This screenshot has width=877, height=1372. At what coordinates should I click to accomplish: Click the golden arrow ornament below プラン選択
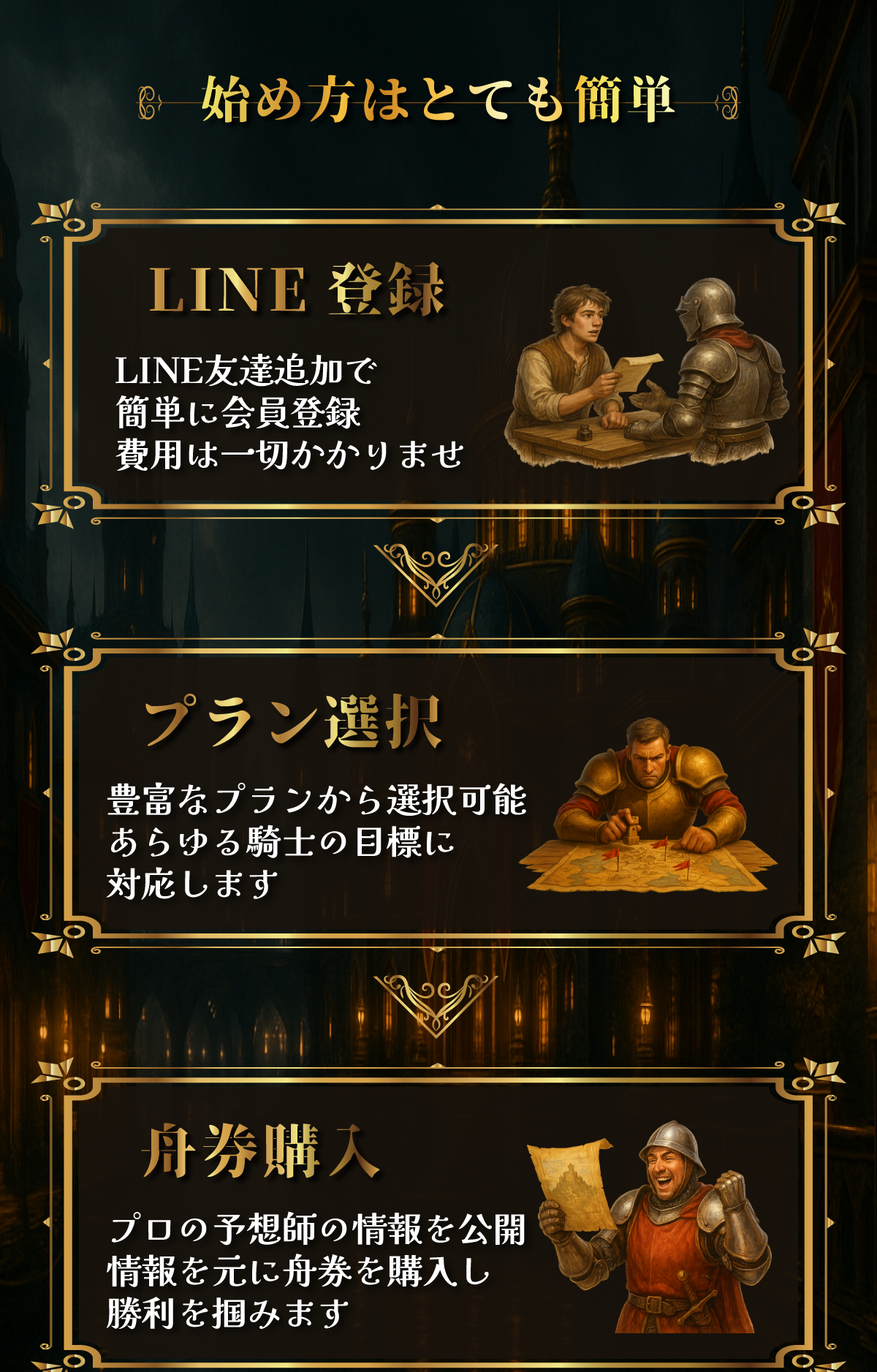pos(436,1005)
